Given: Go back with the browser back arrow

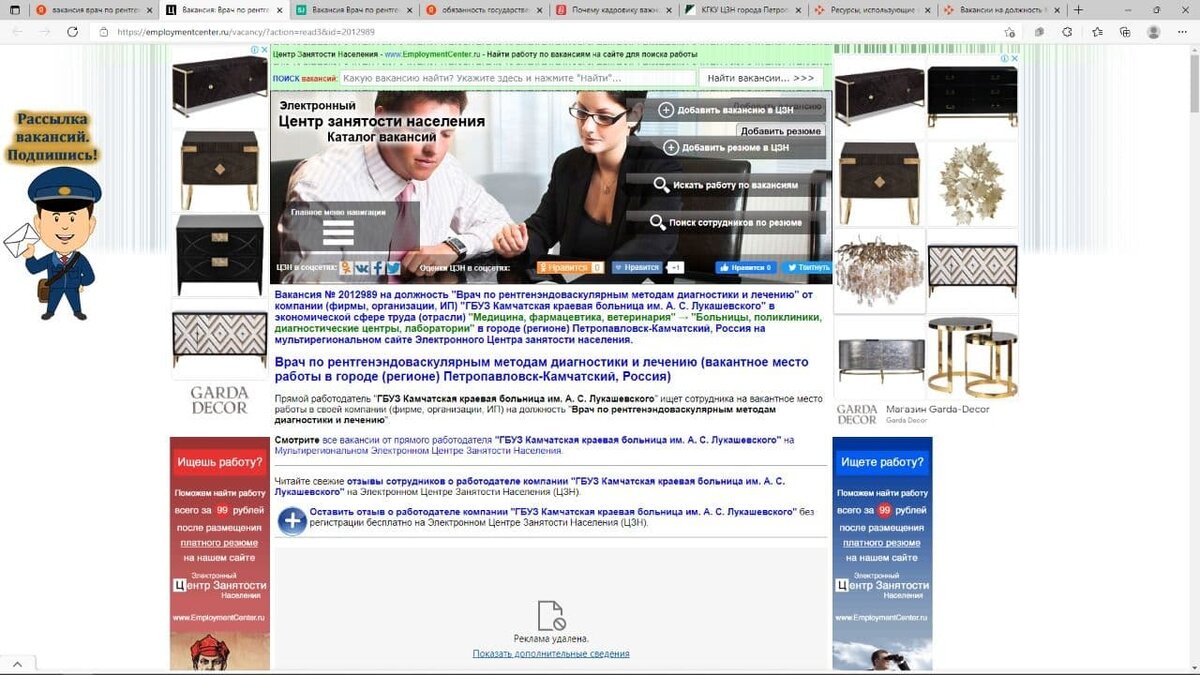Looking at the screenshot, I should 17,32.
